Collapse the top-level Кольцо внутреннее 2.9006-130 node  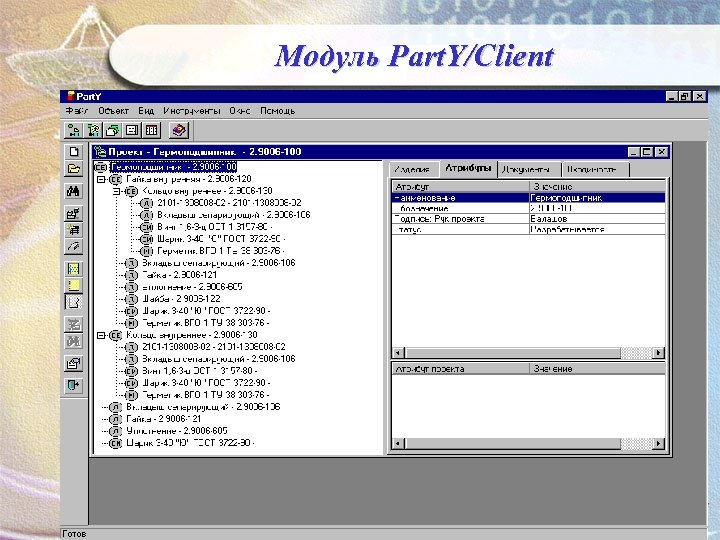click(101, 336)
